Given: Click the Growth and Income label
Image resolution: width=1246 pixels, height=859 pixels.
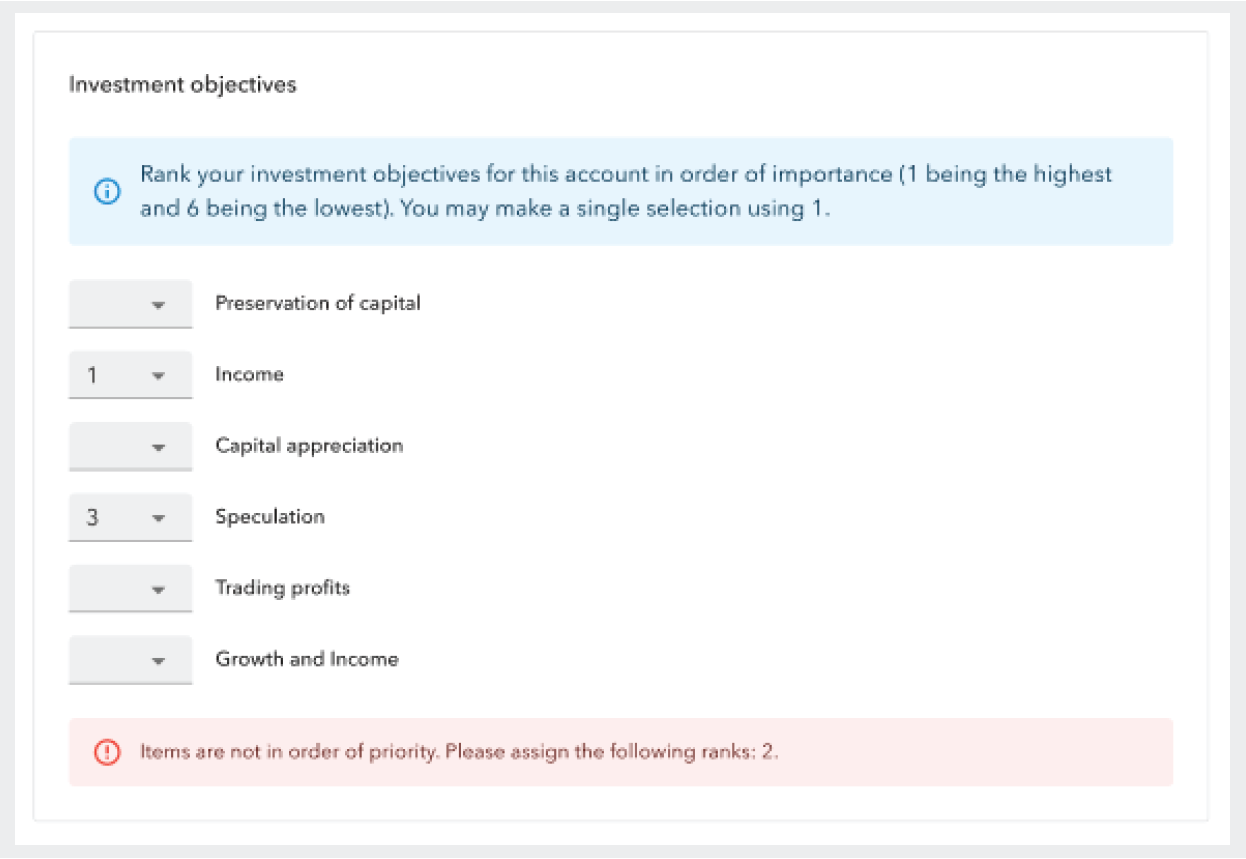Looking at the screenshot, I should (307, 659).
